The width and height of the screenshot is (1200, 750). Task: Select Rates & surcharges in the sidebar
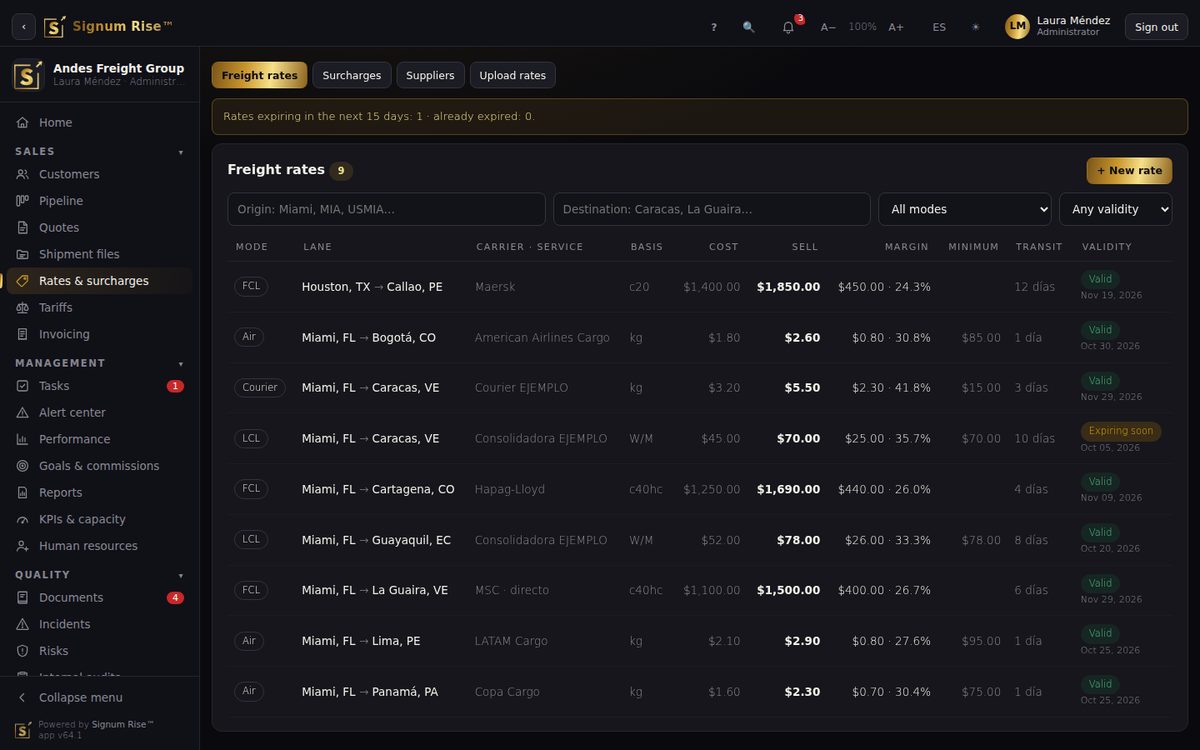coord(100,281)
